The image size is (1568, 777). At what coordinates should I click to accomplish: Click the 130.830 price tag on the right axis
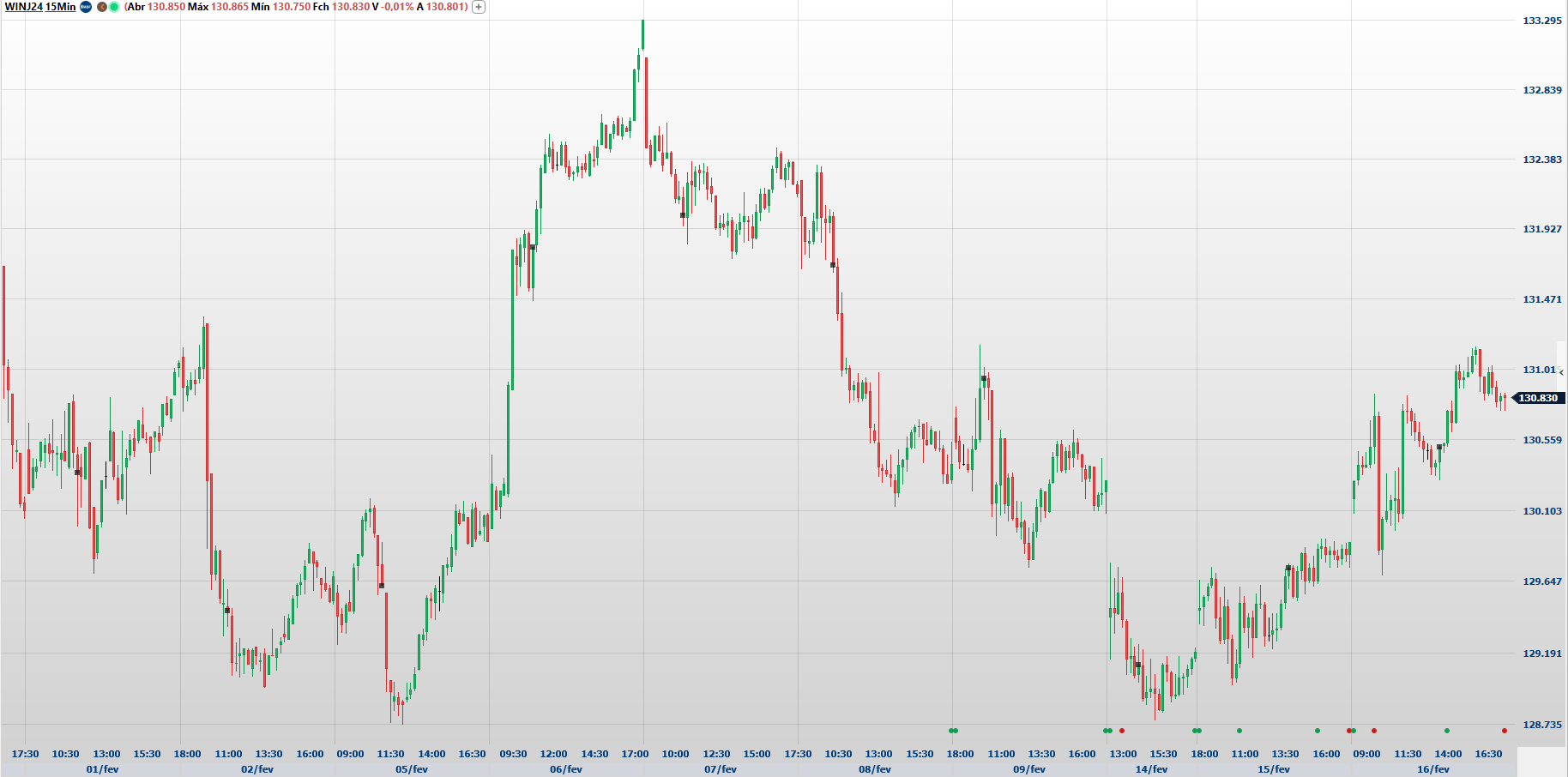tap(1540, 397)
